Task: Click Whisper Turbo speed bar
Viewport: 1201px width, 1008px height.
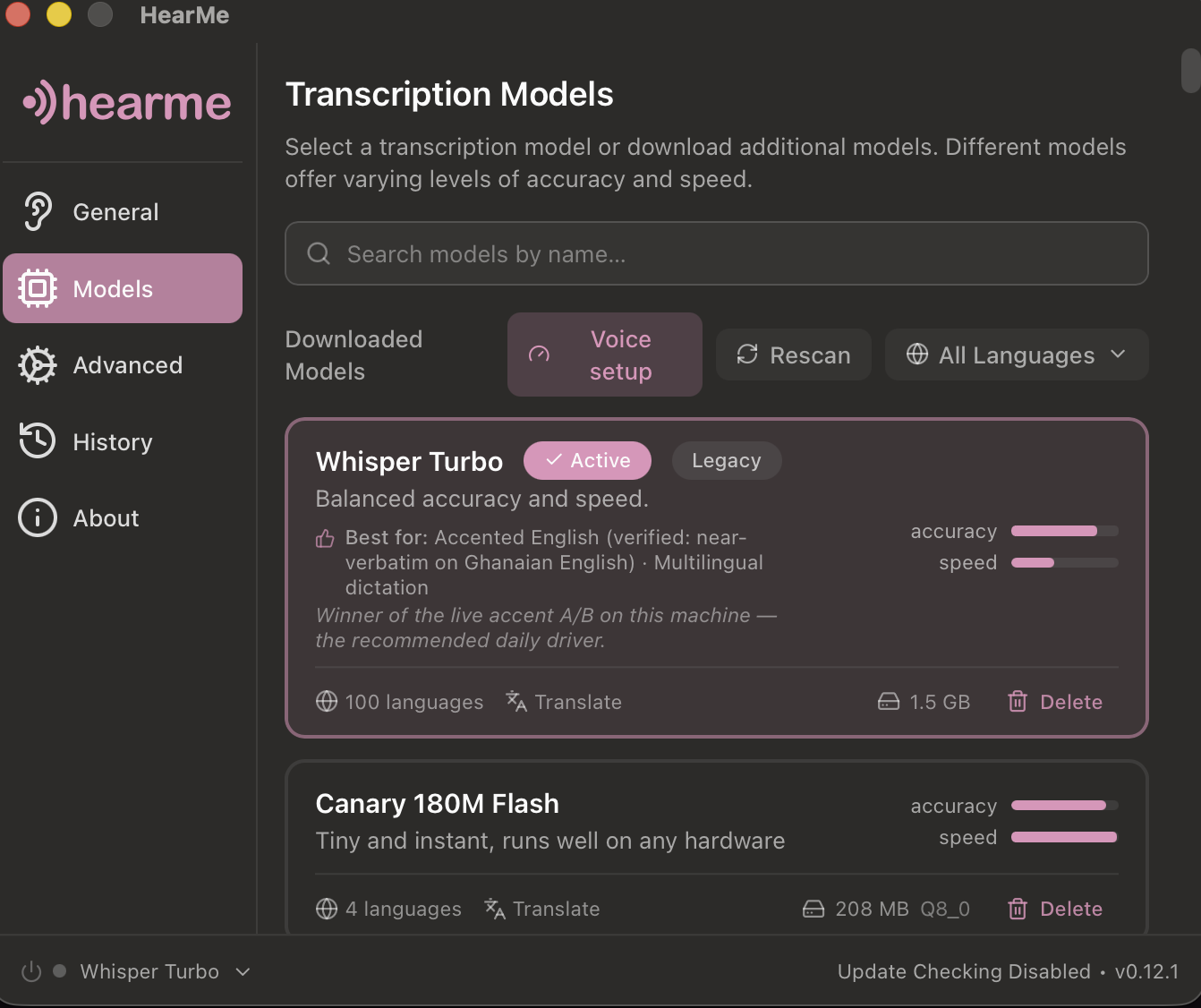Action: point(1065,562)
